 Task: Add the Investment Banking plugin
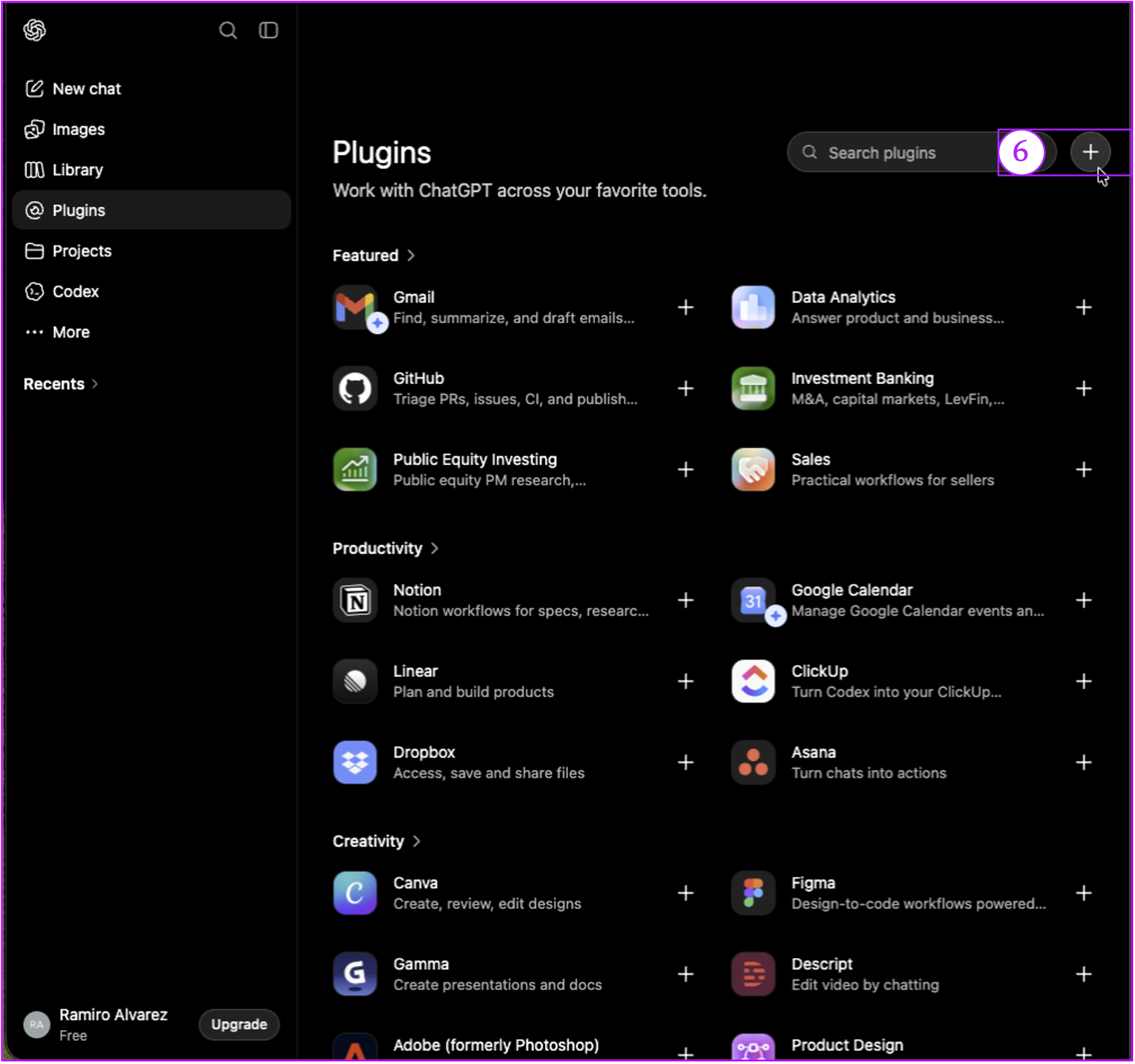coord(1084,388)
